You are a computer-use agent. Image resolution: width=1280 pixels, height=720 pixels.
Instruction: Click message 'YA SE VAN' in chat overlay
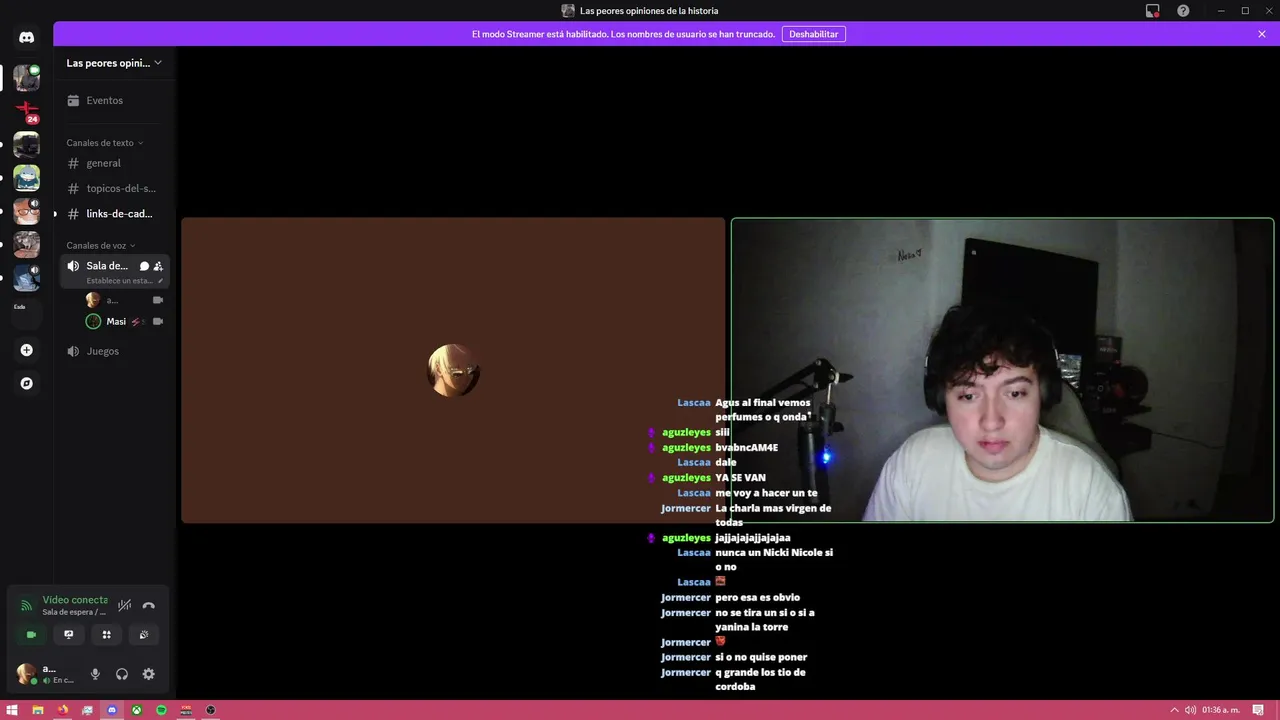pos(740,478)
